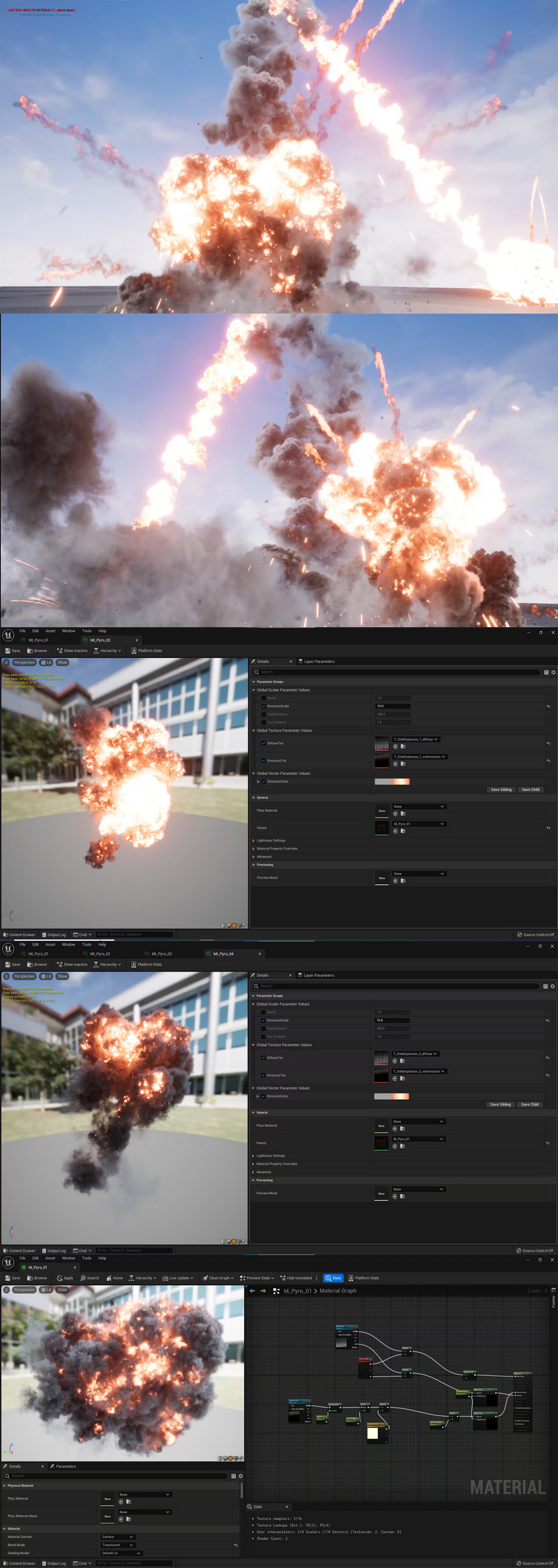Click the EmissionColor swatch in the MI_Pyro_02 window
Viewport: 558px width, 1568px height.
[392, 781]
